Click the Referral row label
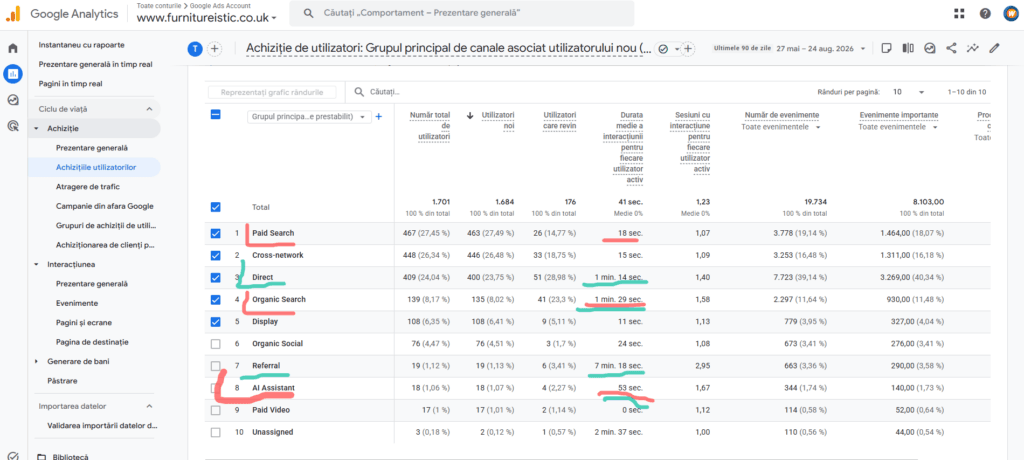 pos(266,366)
